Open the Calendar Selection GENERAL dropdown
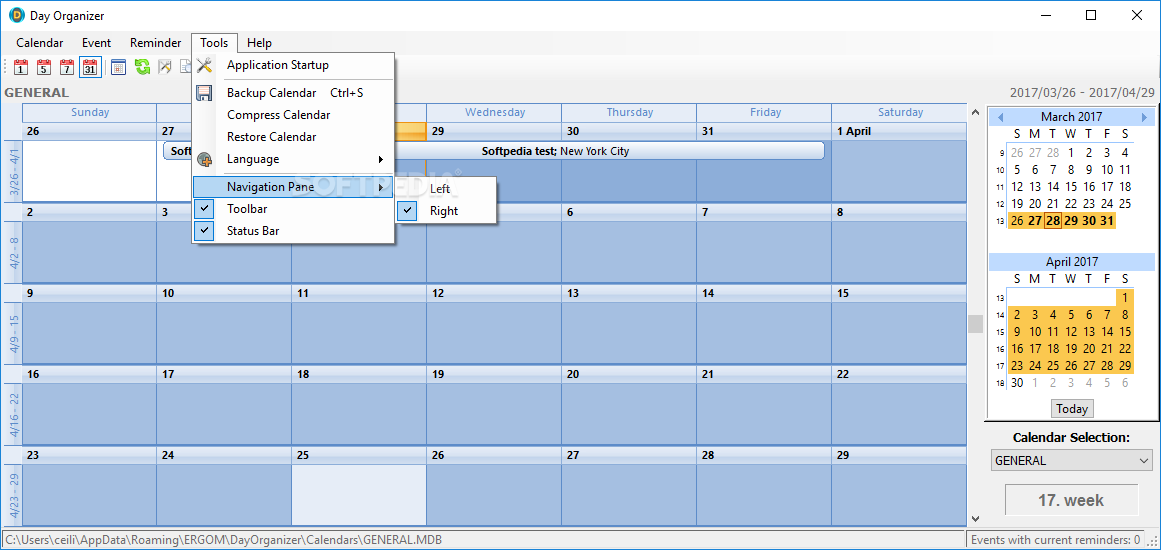Screen dimensions: 1161x550 click(x=1071, y=460)
